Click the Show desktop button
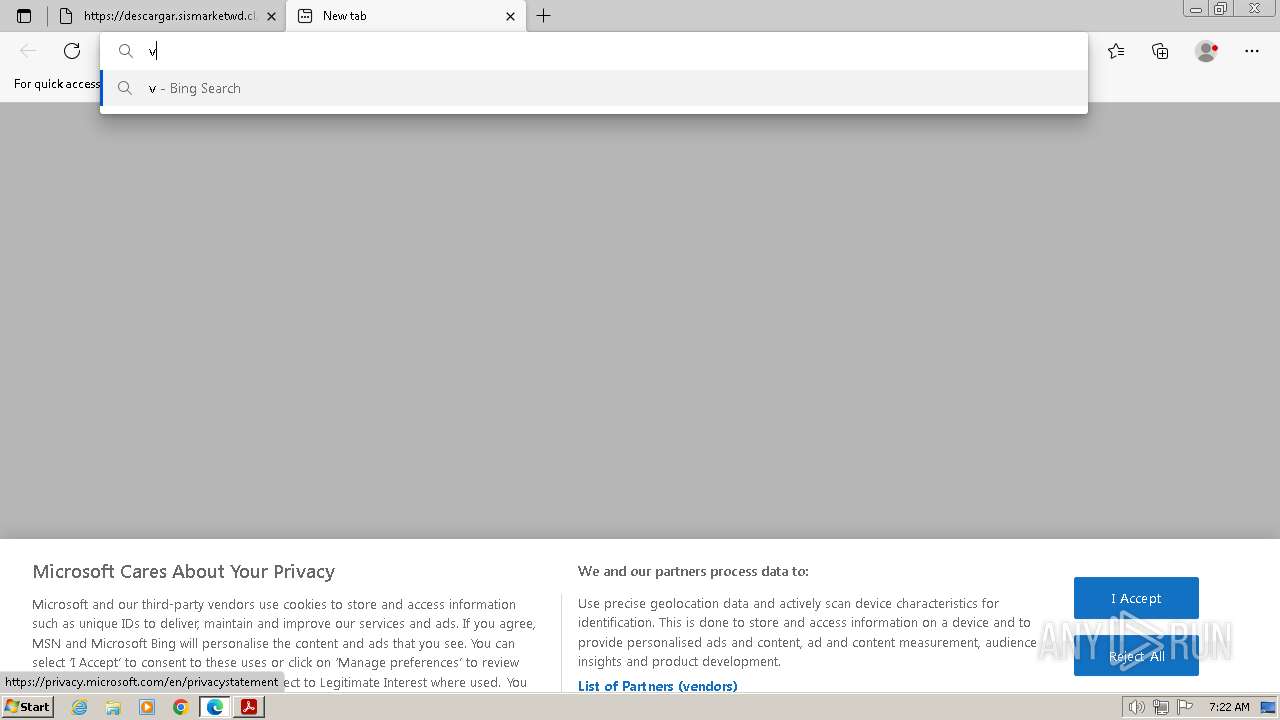Viewport: 1280px width, 720px height. tap(1268, 707)
